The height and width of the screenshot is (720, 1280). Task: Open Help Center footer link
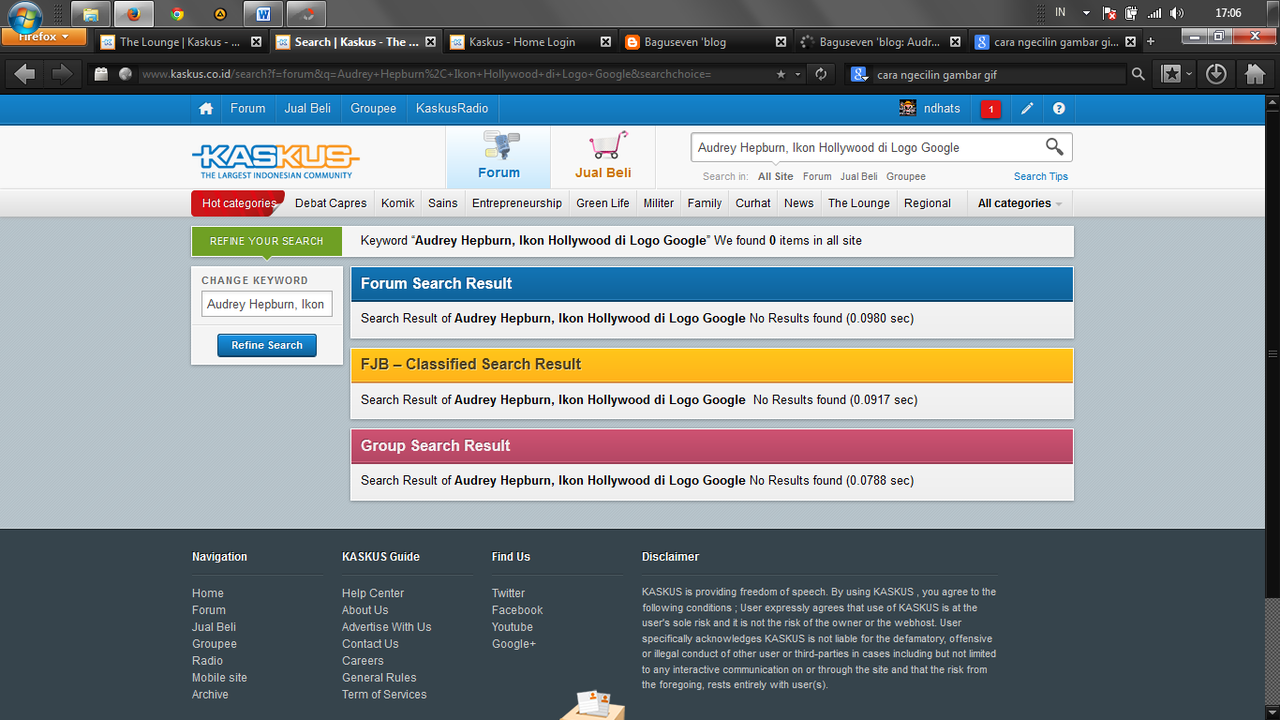click(373, 594)
